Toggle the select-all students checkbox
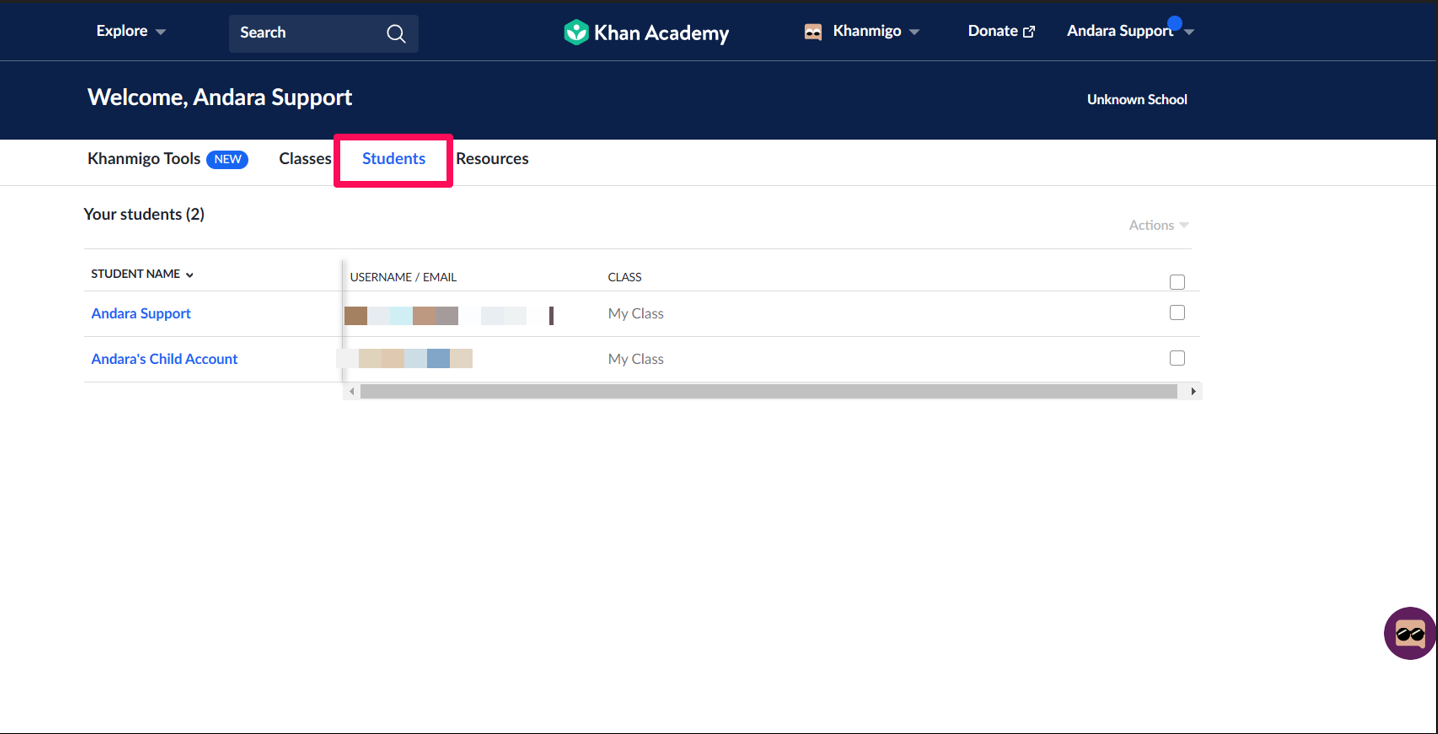Viewport: 1438px width, 734px height. (x=1177, y=282)
